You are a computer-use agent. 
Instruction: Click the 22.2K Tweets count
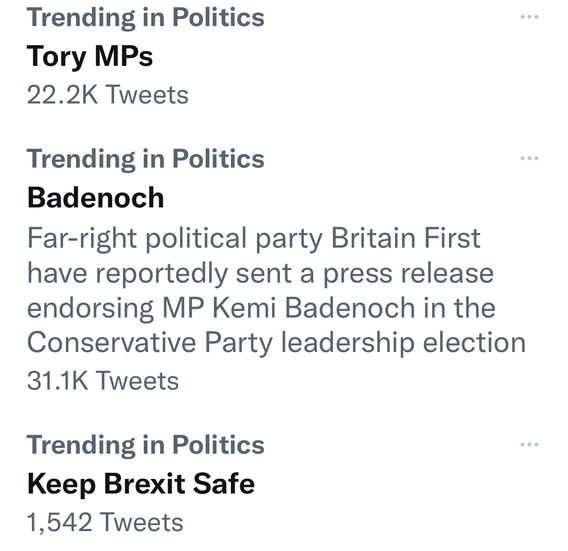[108, 95]
